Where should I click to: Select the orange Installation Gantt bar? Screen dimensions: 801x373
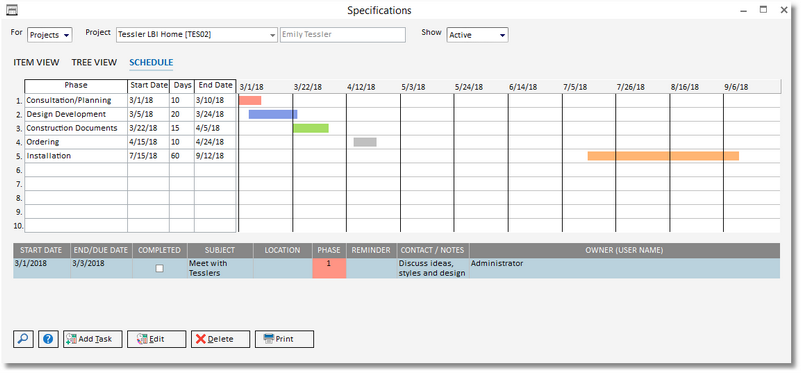(663, 156)
